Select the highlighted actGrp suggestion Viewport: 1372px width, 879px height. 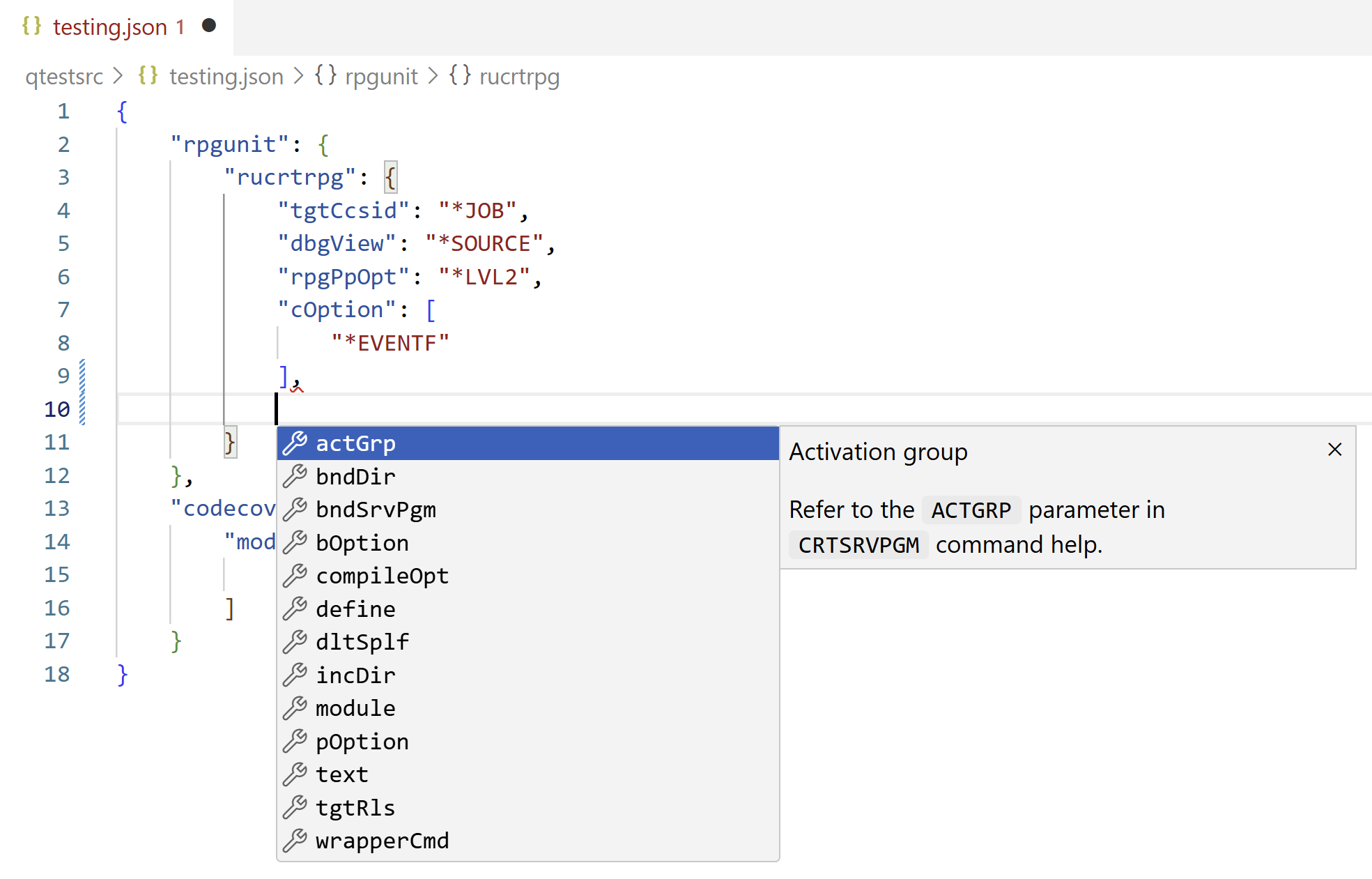[x=356, y=443]
